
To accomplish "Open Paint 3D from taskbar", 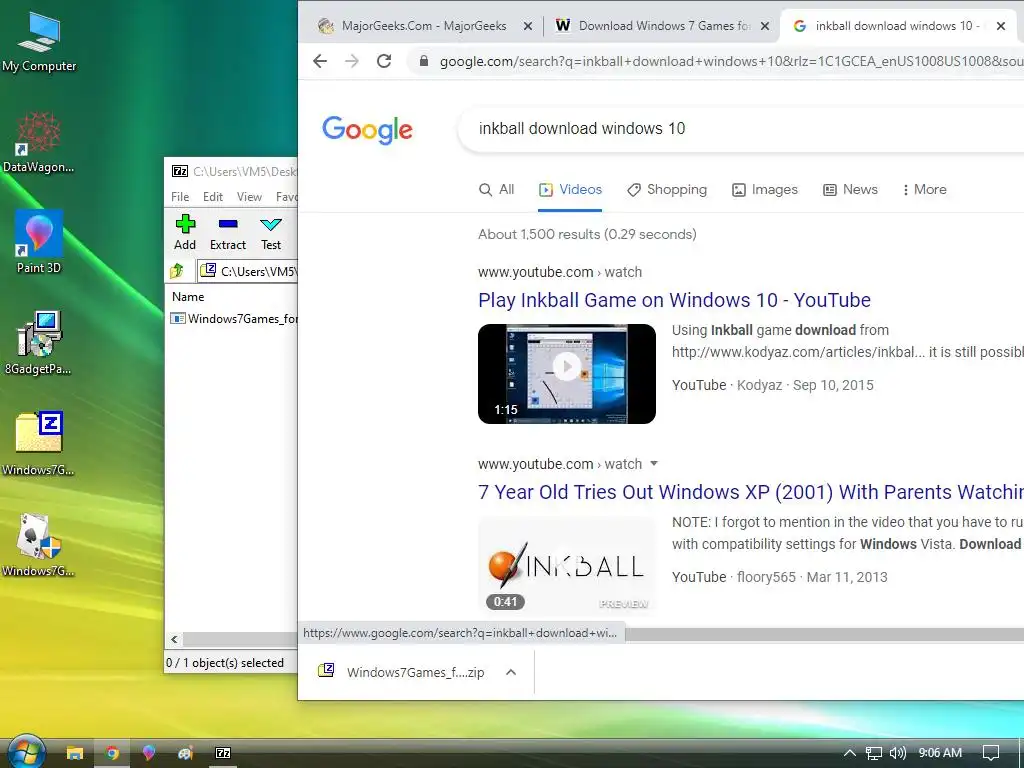I will coord(149,753).
